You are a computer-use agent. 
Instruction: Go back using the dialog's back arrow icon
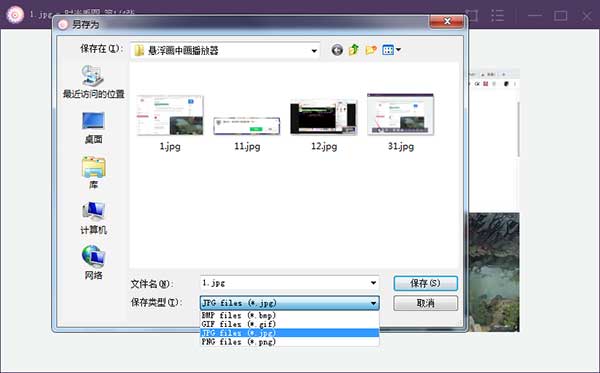pyautogui.click(x=337, y=50)
